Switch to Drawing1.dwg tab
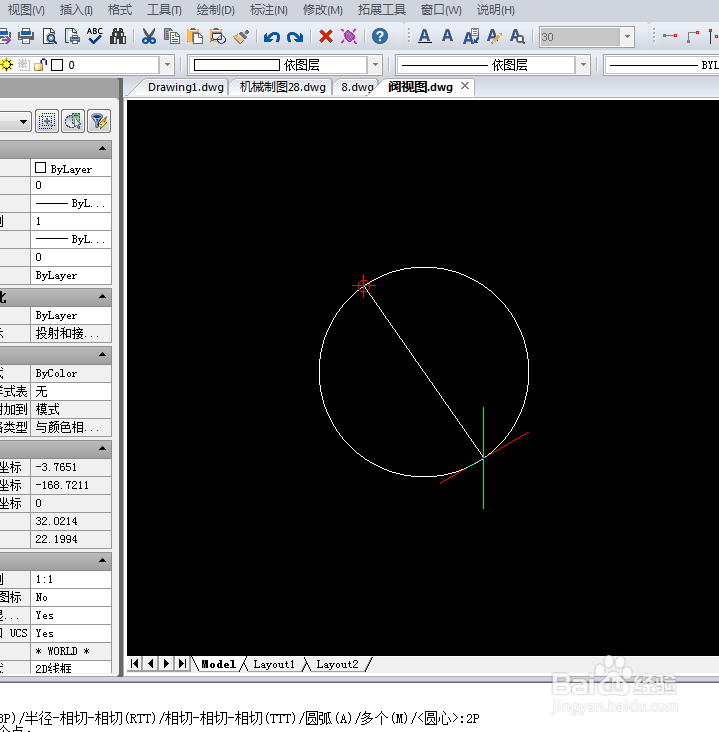This screenshot has width=719, height=732. (185, 87)
